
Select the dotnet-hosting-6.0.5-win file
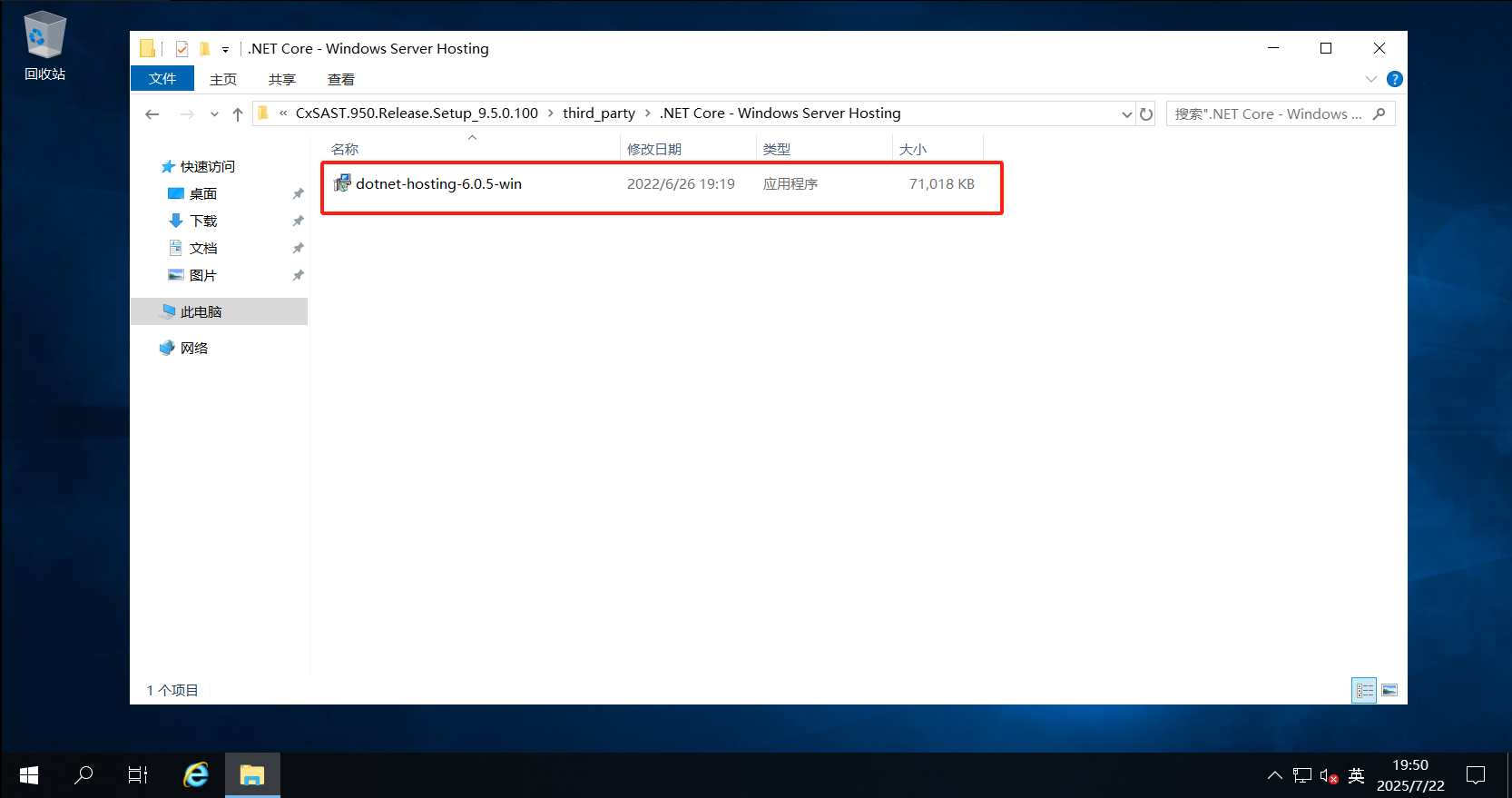438,183
